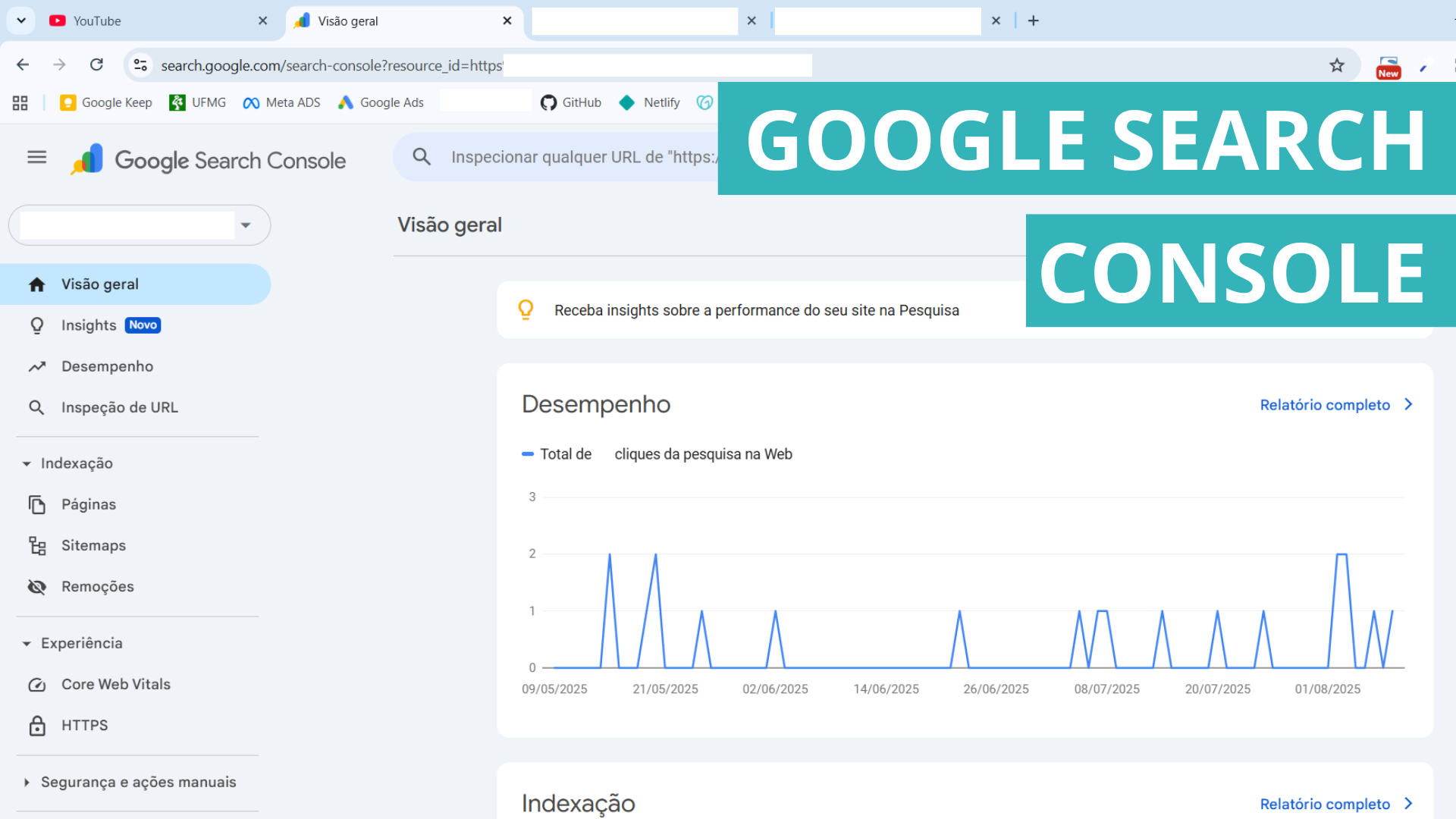The width and height of the screenshot is (1456, 819).
Task: Open Desempenho performance report in sidebar
Action: point(107,366)
